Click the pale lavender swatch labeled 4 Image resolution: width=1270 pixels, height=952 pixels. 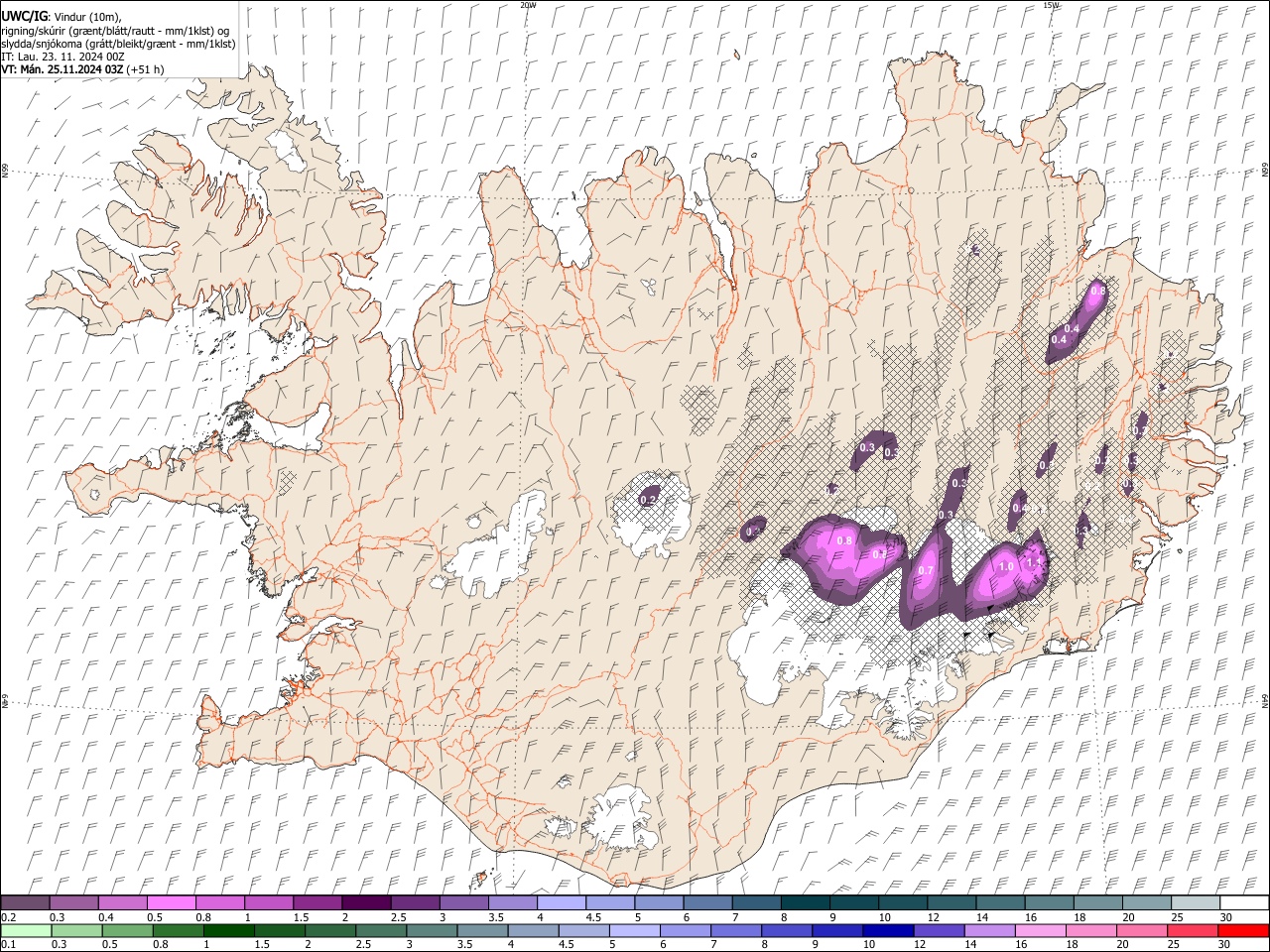(x=562, y=903)
